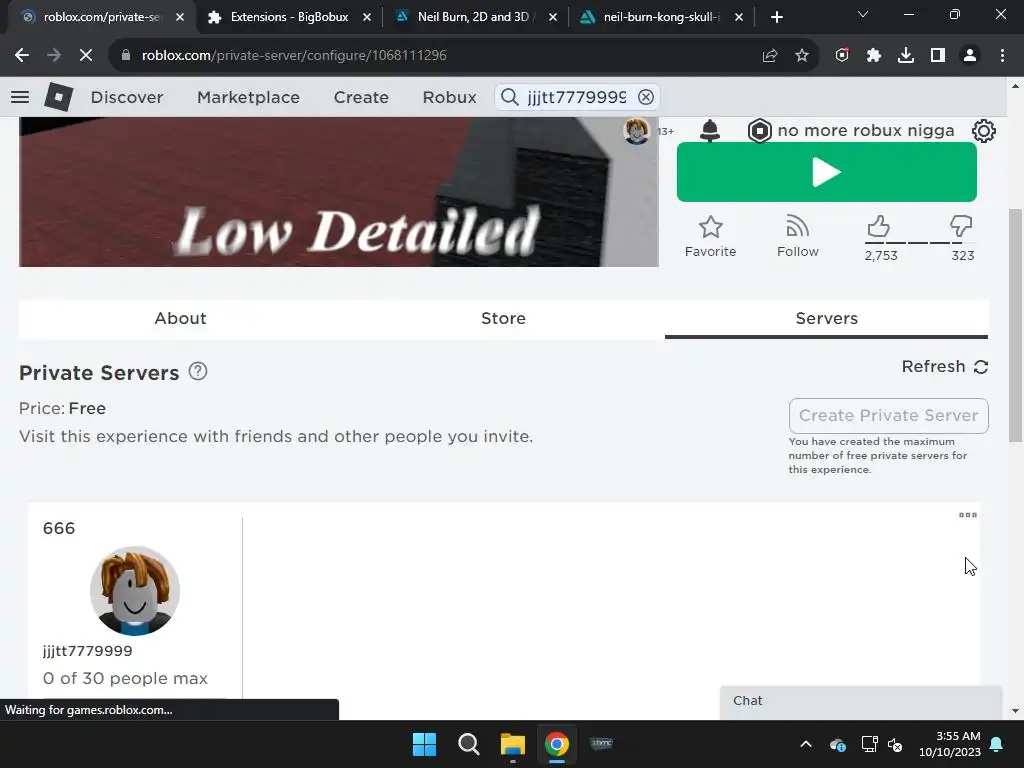This screenshot has height=768, width=1024.
Task: Click the 666 server name
Action: [59, 528]
